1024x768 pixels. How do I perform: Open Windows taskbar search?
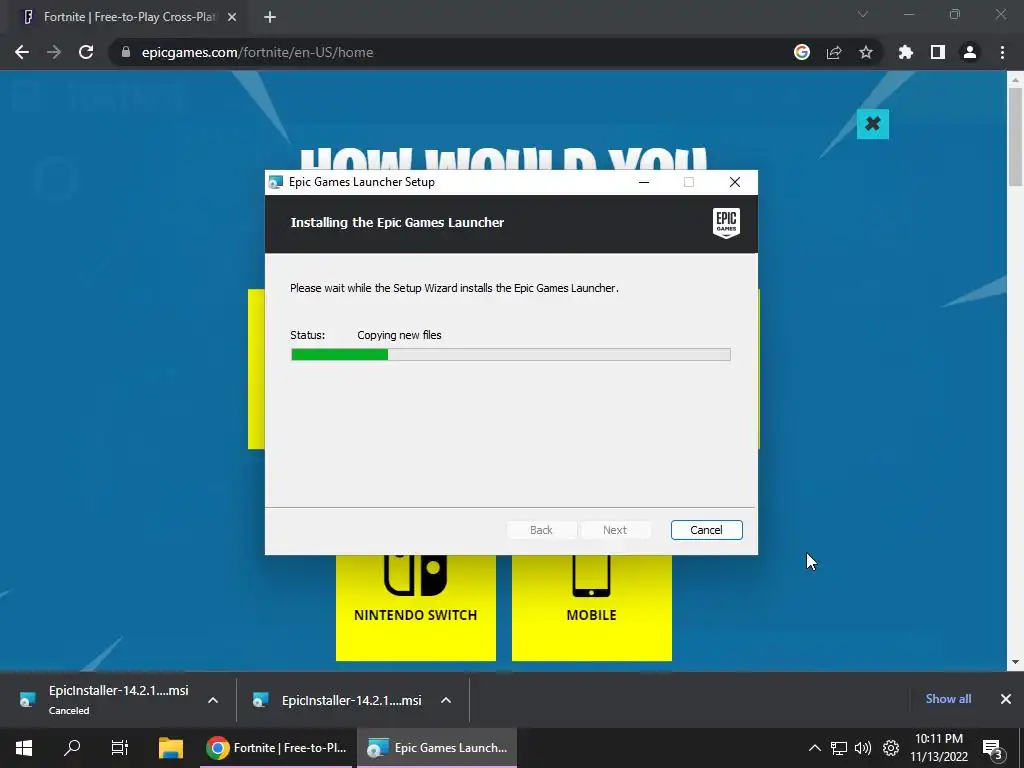point(72,748)
